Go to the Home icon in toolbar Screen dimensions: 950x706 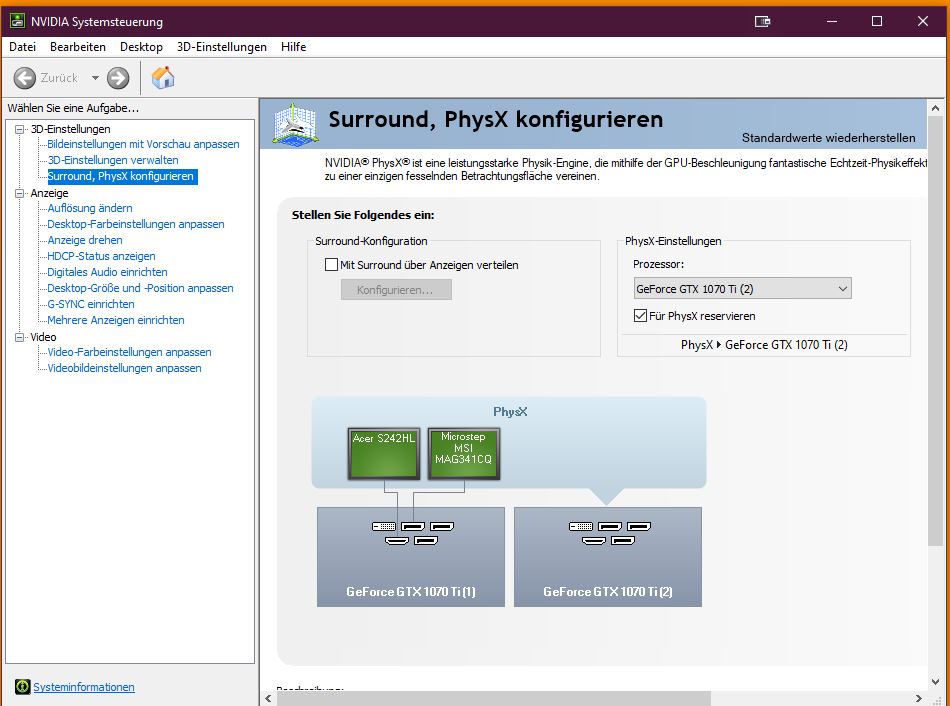(163, 78)
